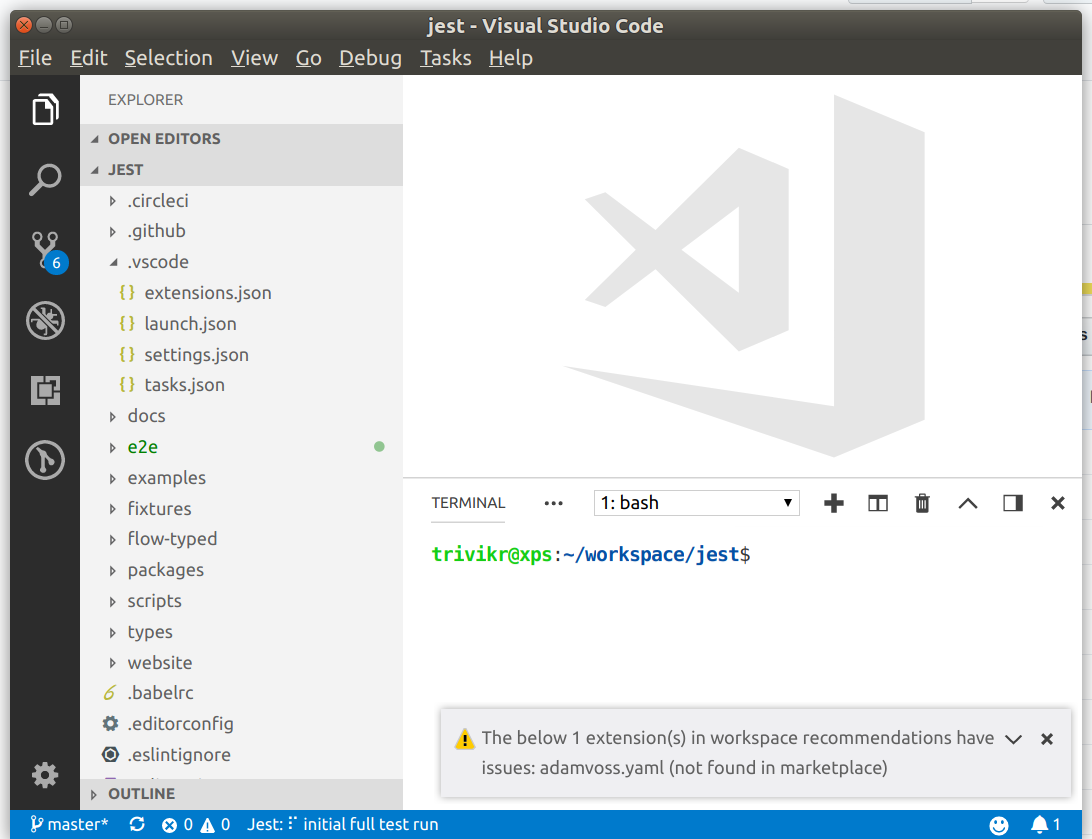Screen dimensions: 1092x839
Task: Send feedback with smiley icon
Action: click(x=999, y=825)
